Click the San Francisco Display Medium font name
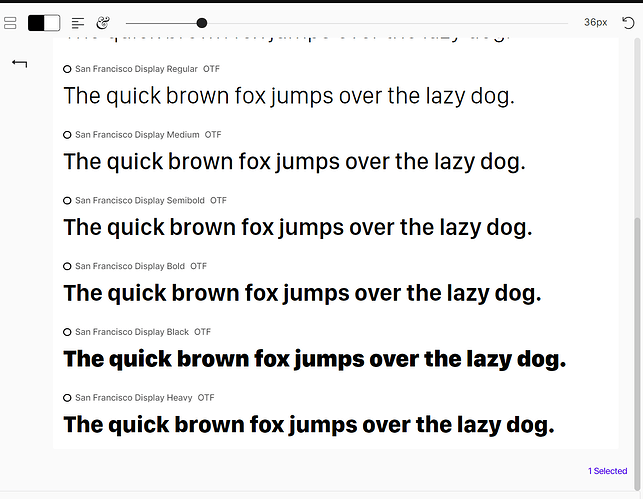This screenshot has height=499, width=643. (137, 134)
